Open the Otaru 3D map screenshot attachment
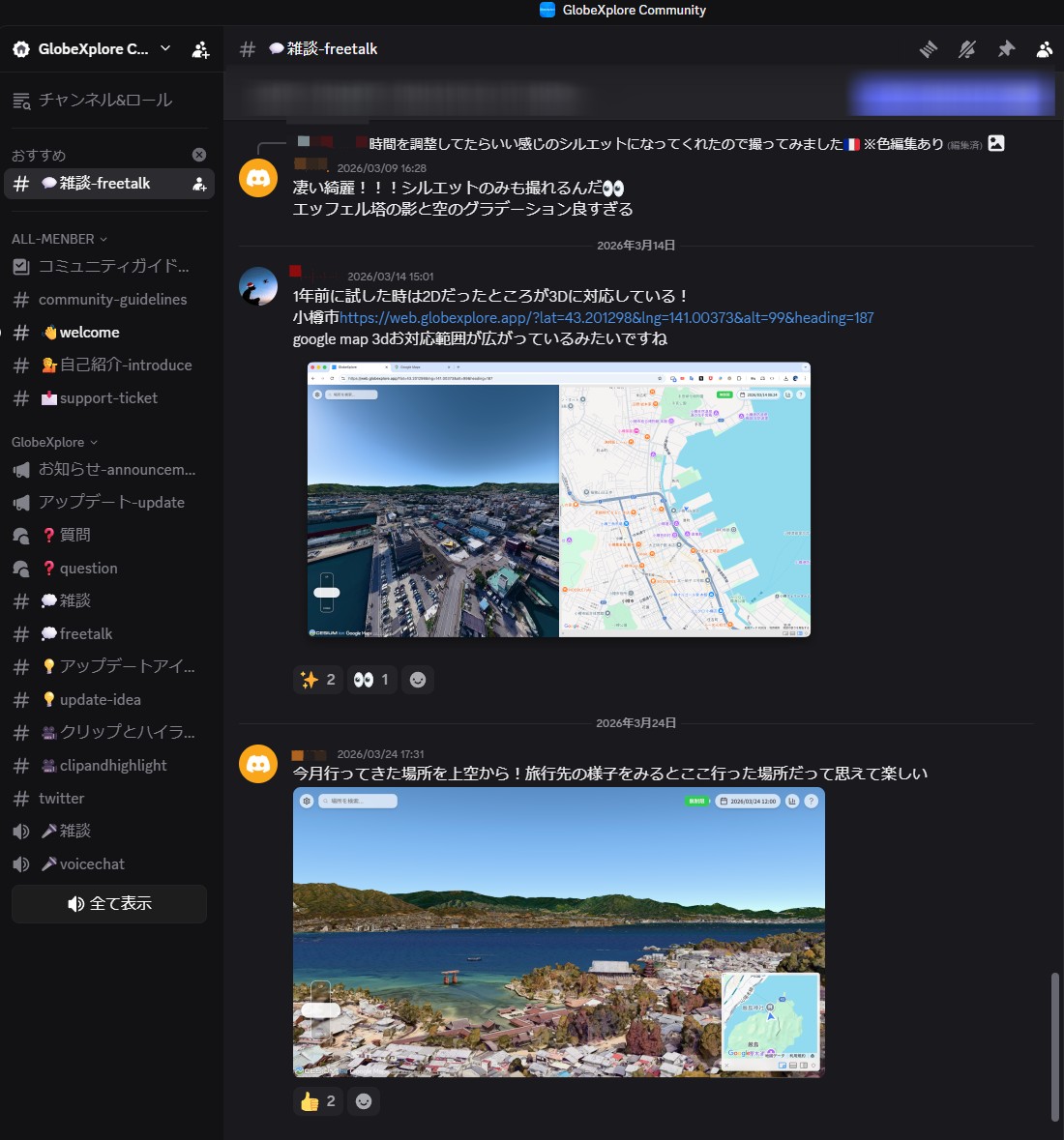Screen dimensions: 1064x1140 tap(558, 500)
